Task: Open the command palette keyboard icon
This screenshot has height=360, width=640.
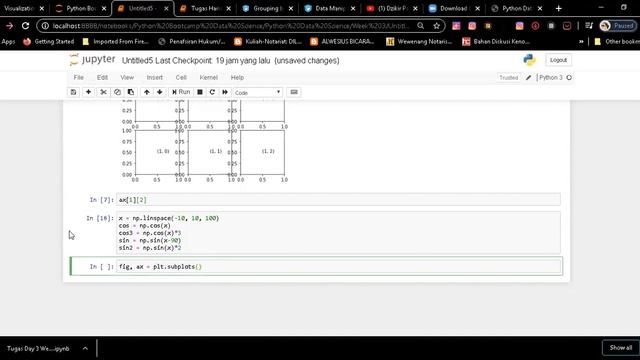Action: [x=294, y=92]
